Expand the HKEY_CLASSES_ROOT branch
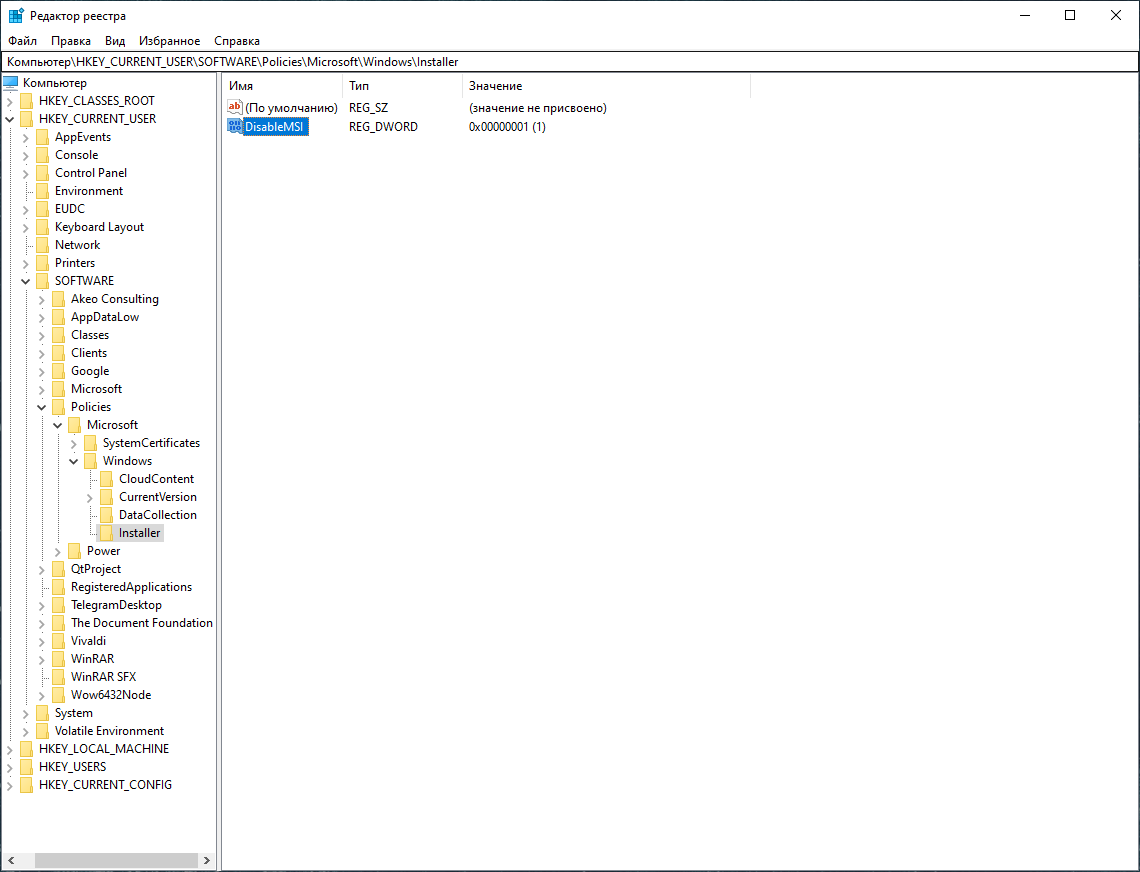This screenshot has height=872, width=1140. point(9,101)
